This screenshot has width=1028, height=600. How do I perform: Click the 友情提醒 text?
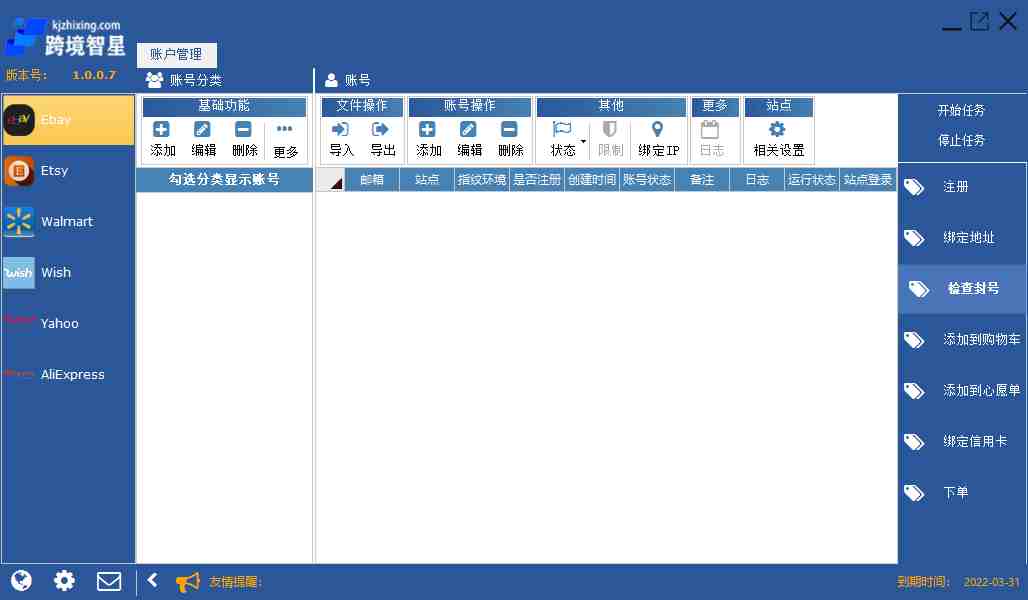[235, 582]
